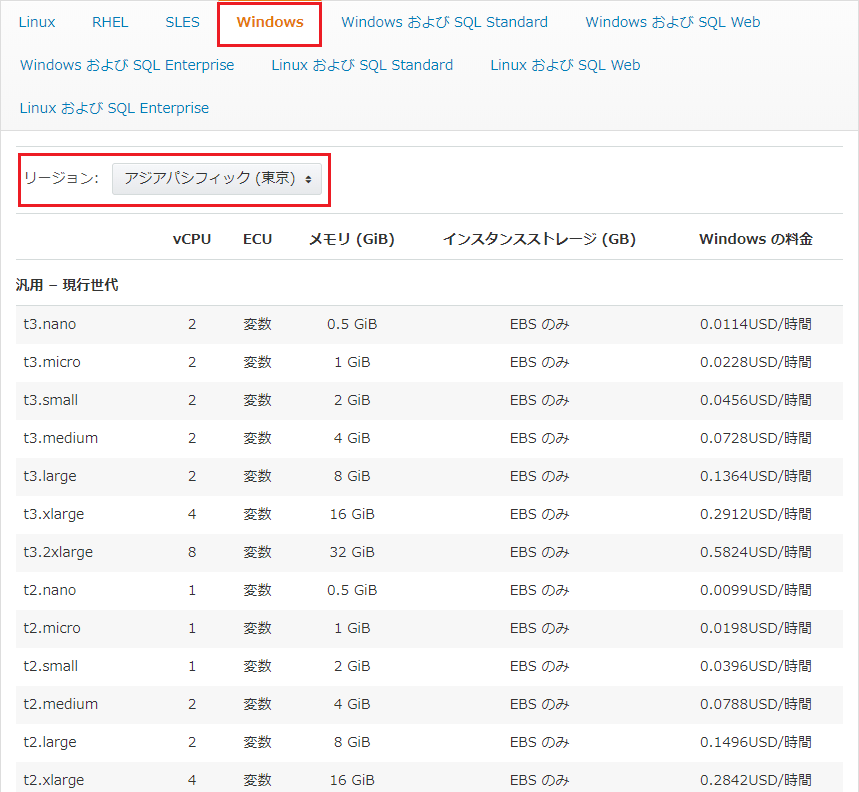The height and width of the screenshot is (792, 859).
Task: Open Windows および SQL Standard tab
Action: click(x=444, y=22)
